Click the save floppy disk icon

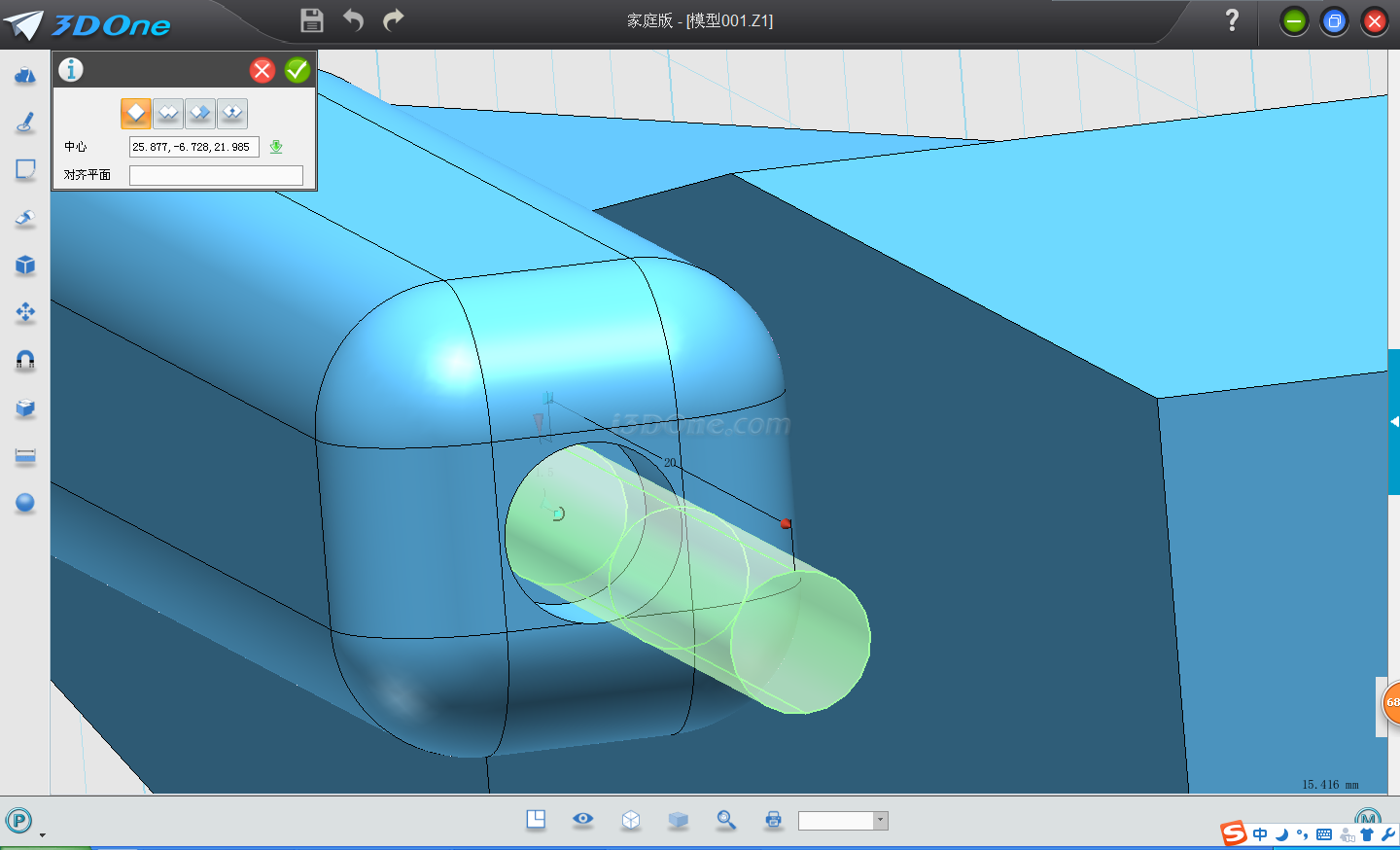point(311,20)
